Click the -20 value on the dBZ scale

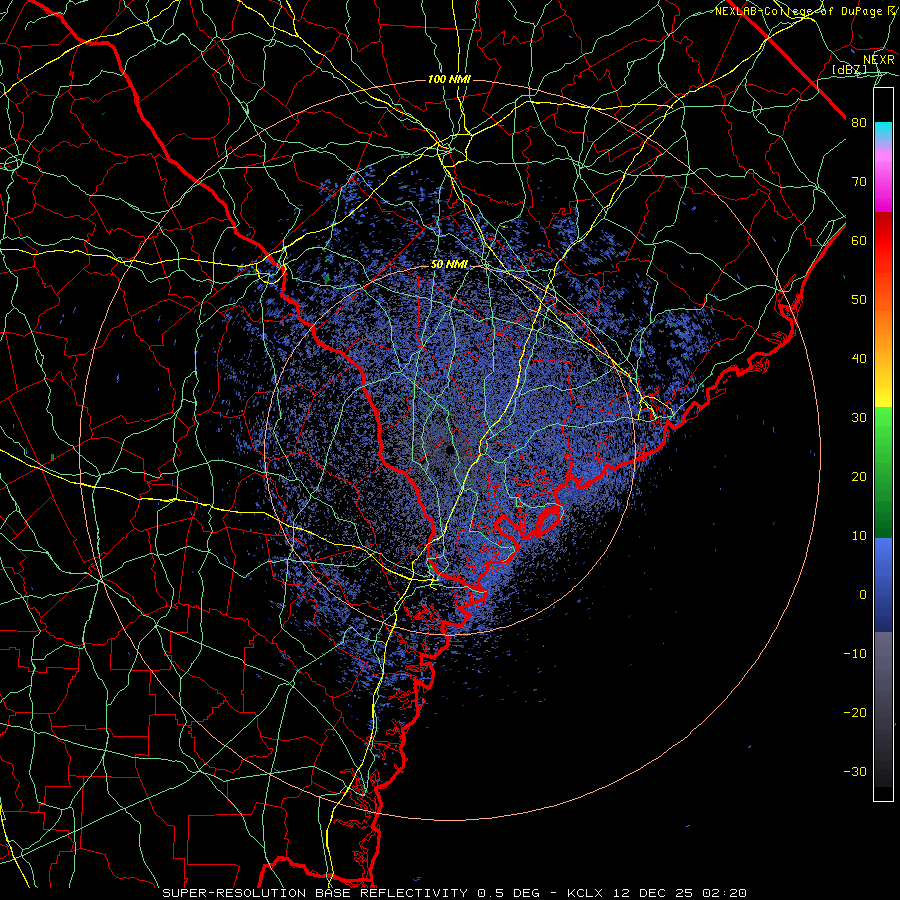(855, 713)
